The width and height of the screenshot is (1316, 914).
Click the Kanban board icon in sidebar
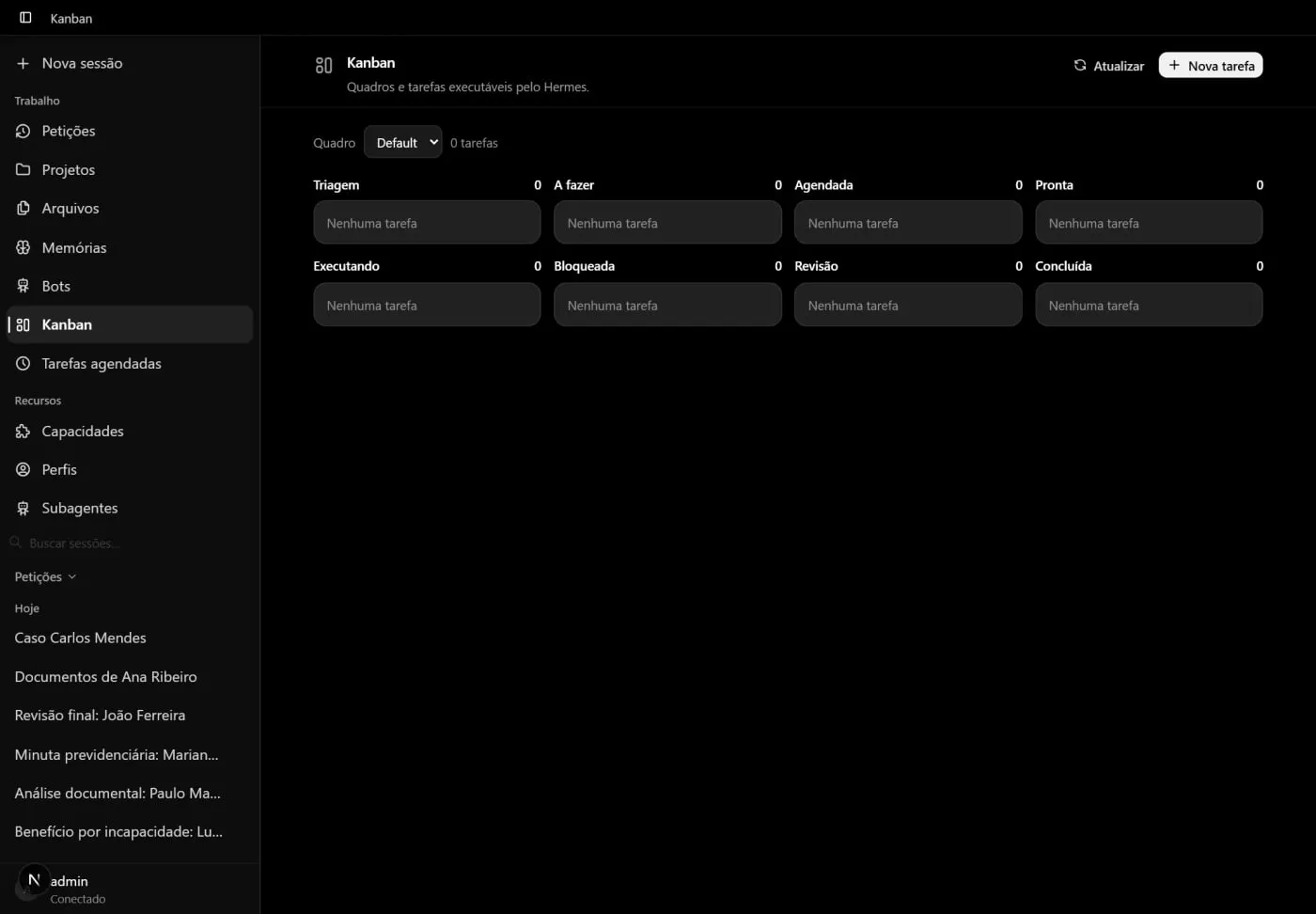[x=23, y=324]
